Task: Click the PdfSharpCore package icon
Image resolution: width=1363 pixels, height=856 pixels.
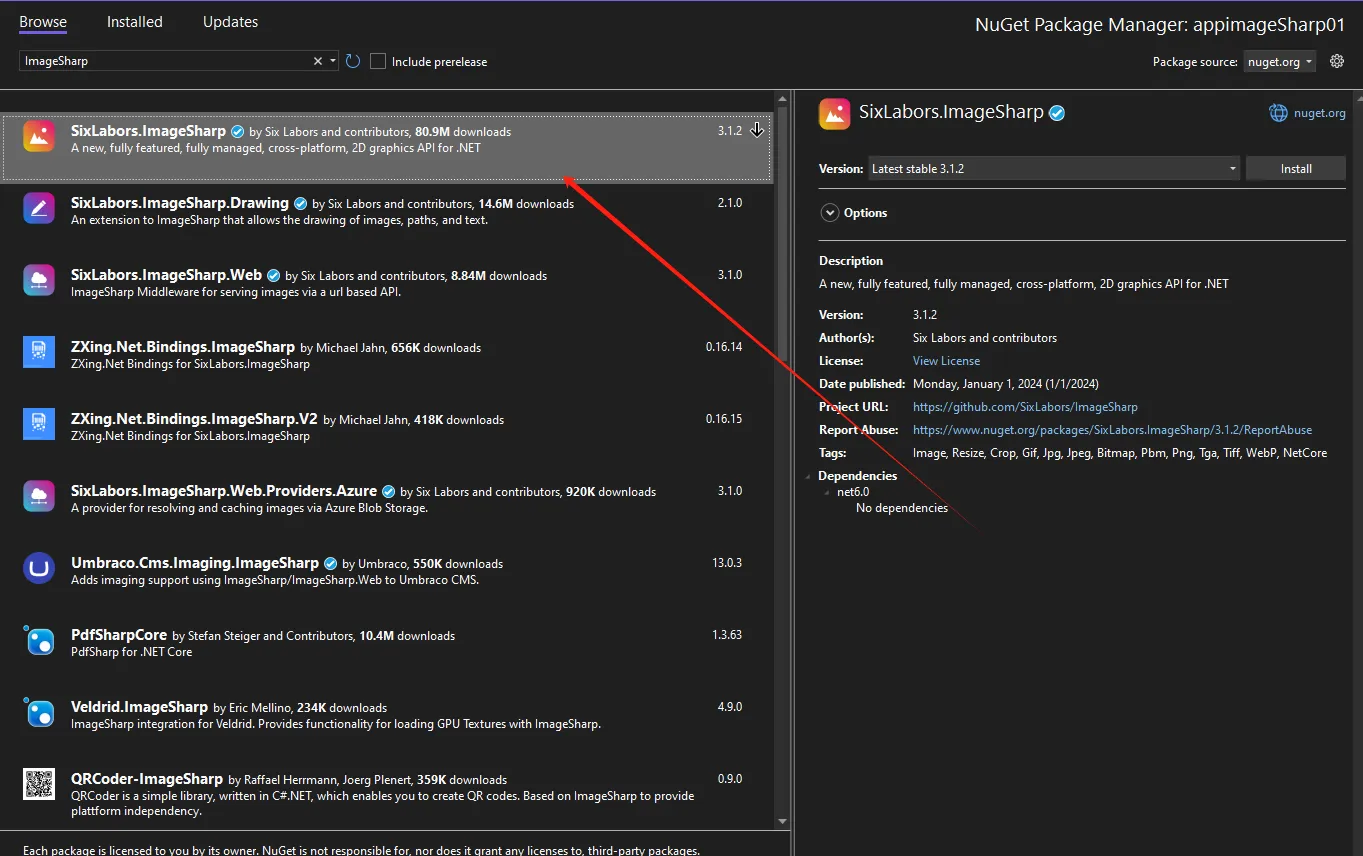Action: [x=39, y=640]
